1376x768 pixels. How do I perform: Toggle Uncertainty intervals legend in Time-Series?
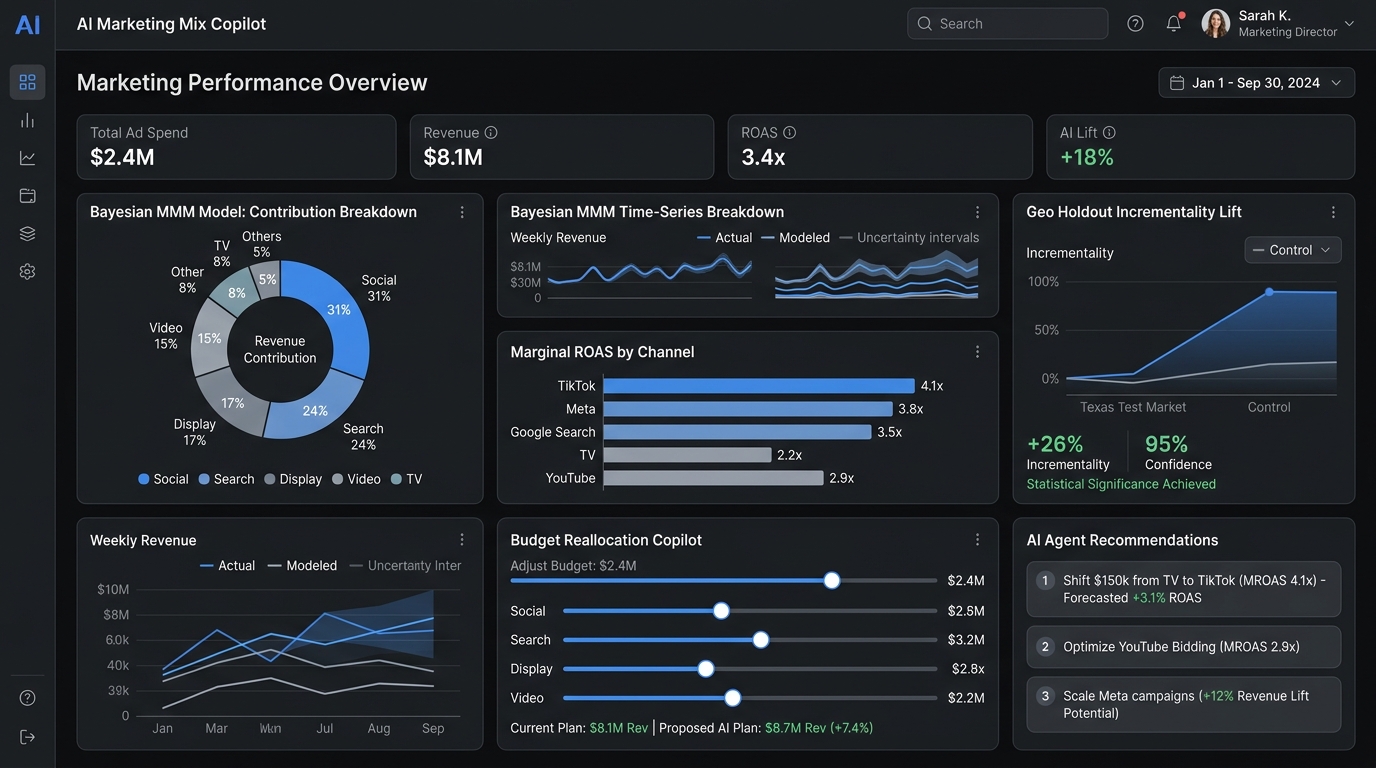(909, 237)
